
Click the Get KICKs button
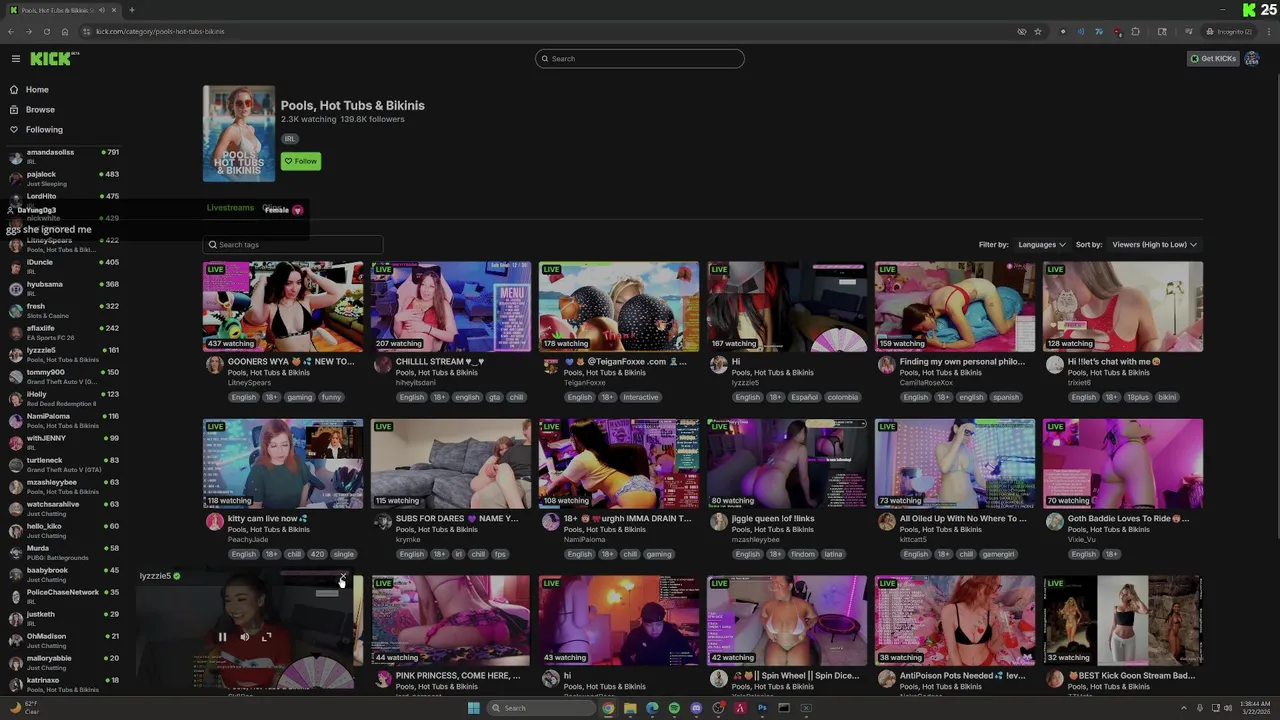pyautogui.click(x=1213, y=59)
